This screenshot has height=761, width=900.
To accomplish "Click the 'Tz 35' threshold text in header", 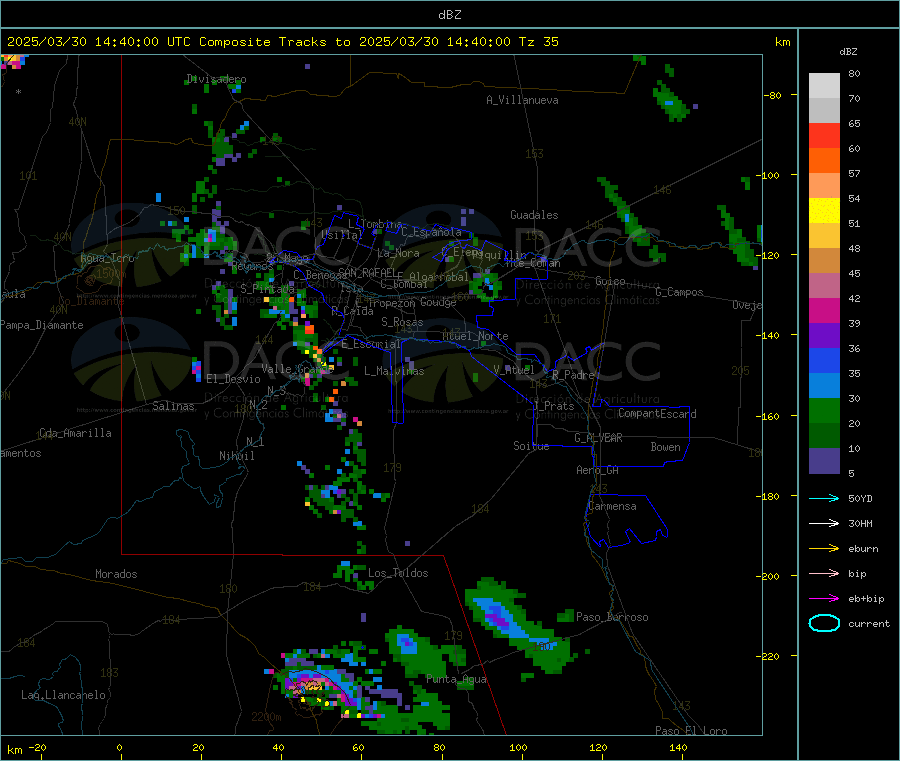I will [538, 42].
